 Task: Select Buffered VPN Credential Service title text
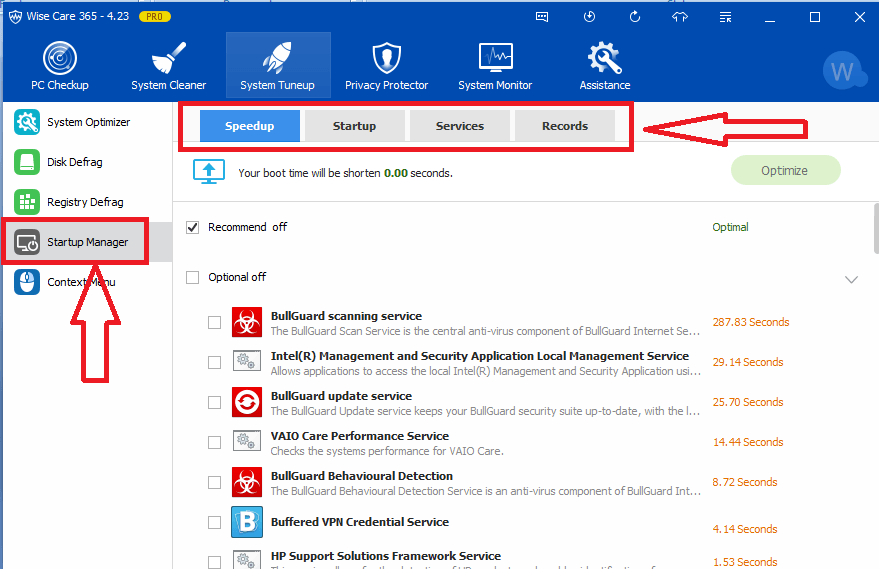[x=360, y=522]
